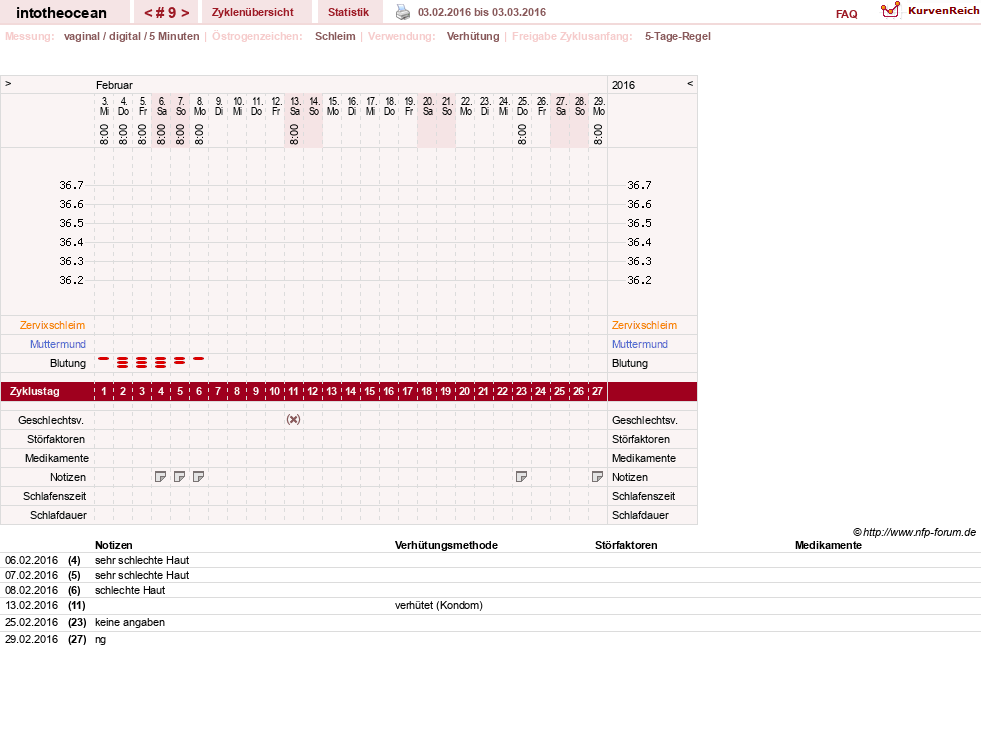This screenshot has width=981, height=744.
Task: Open the note icon on cycle day 27
Action: click(x=597, y=477)
